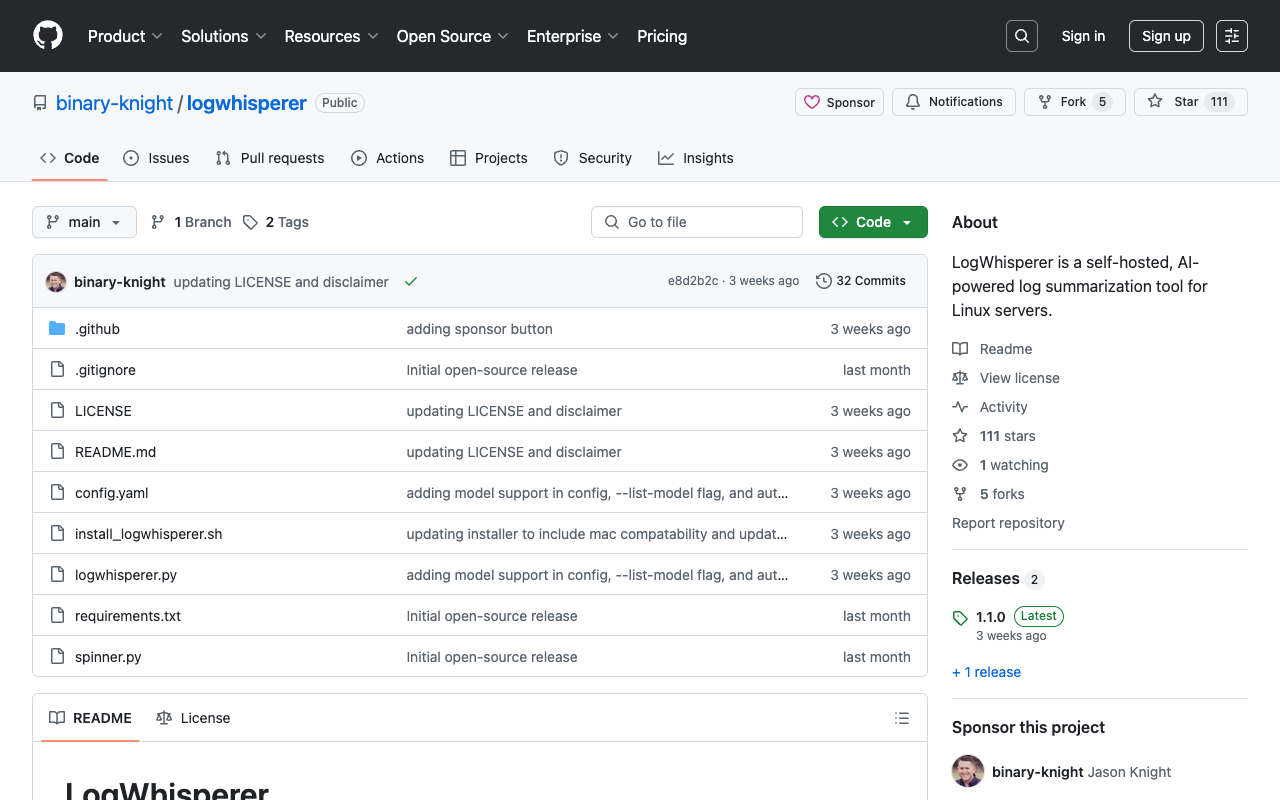Viewport: 1280px width, 800px height.
Task: Open the License tab in README panel
Action: pyautogui.click(x=193, y=718)
